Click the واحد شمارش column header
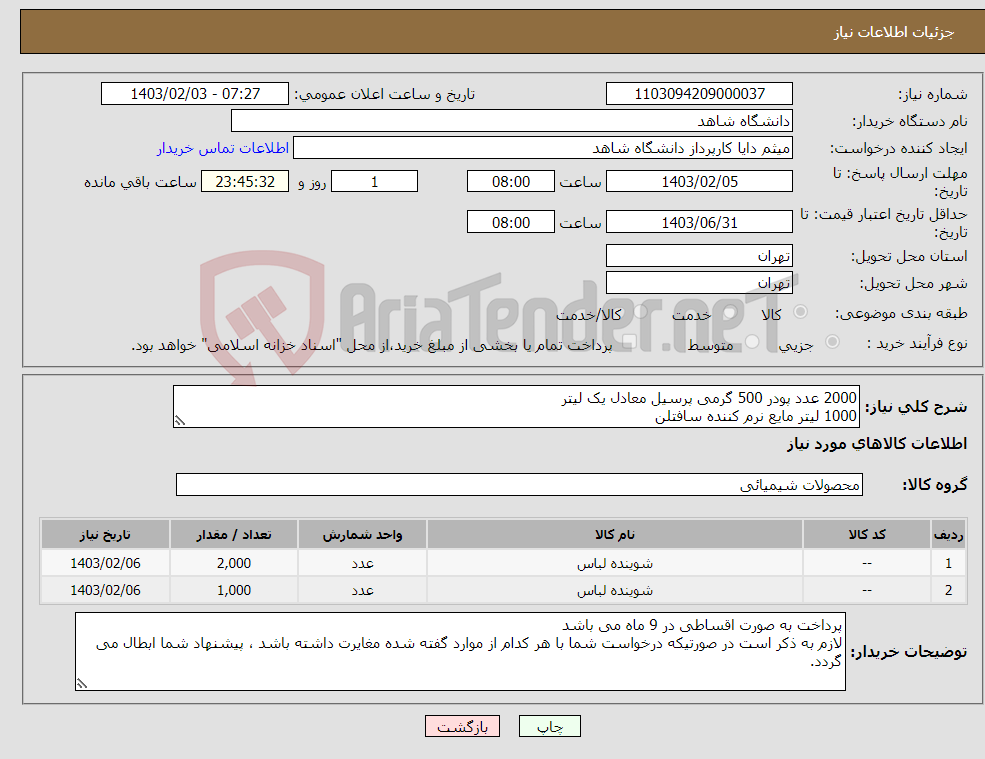Viewport: 985px width, 759px height. coord(362,534)
